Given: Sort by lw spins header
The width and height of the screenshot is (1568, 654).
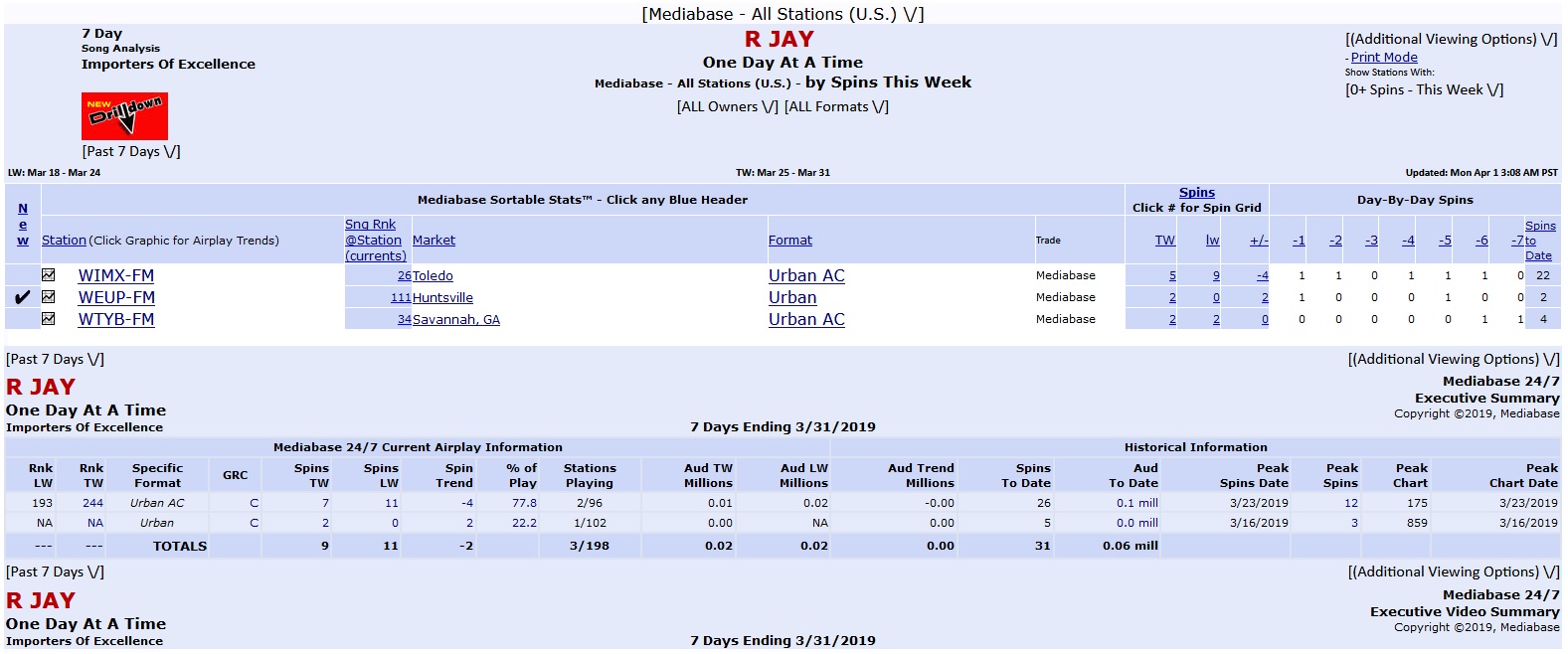Looking at the screenshot, I should (1213, 240).
